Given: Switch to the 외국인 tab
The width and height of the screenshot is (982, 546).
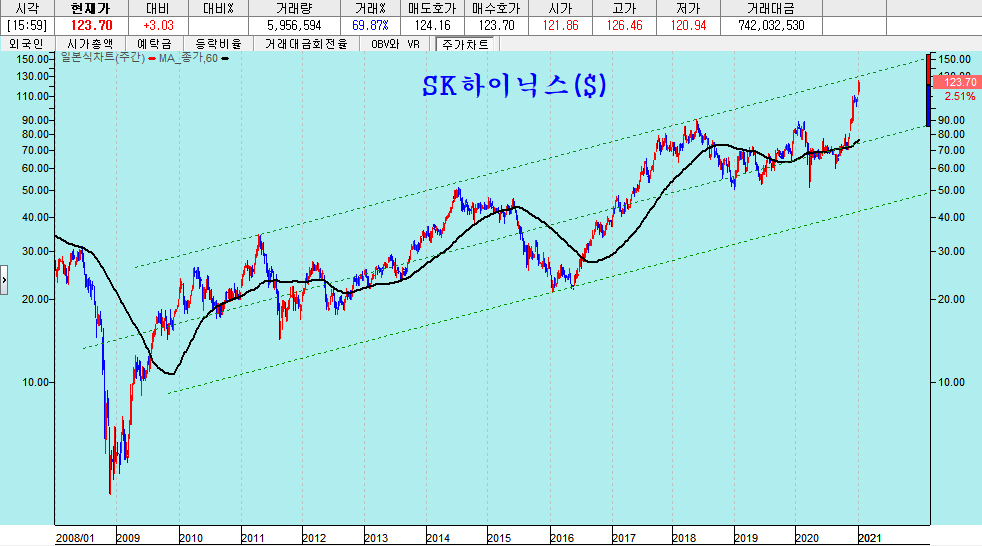Looking at the screenshot, I should [27, 44].
